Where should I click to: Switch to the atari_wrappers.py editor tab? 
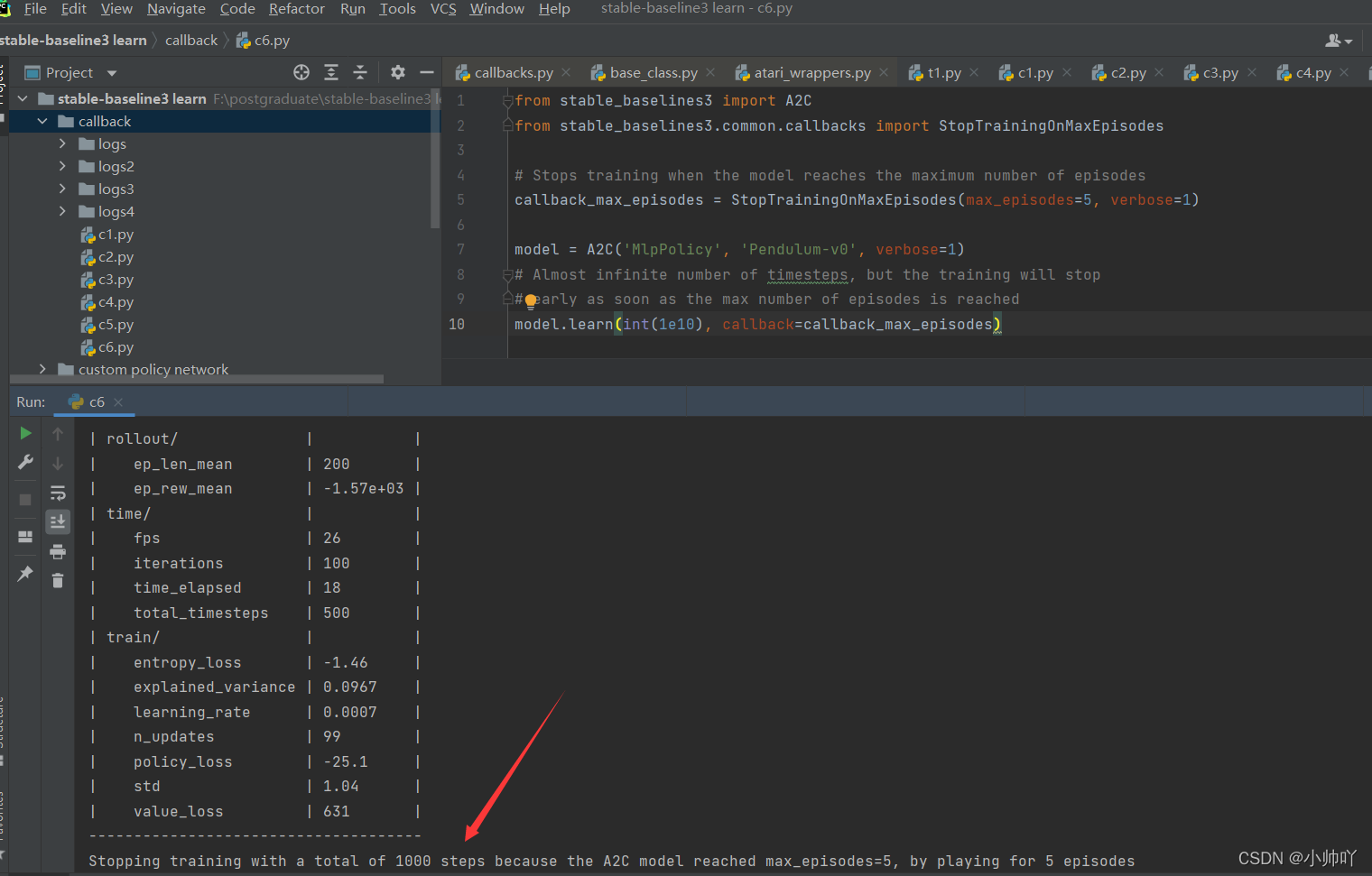[811, 72]
